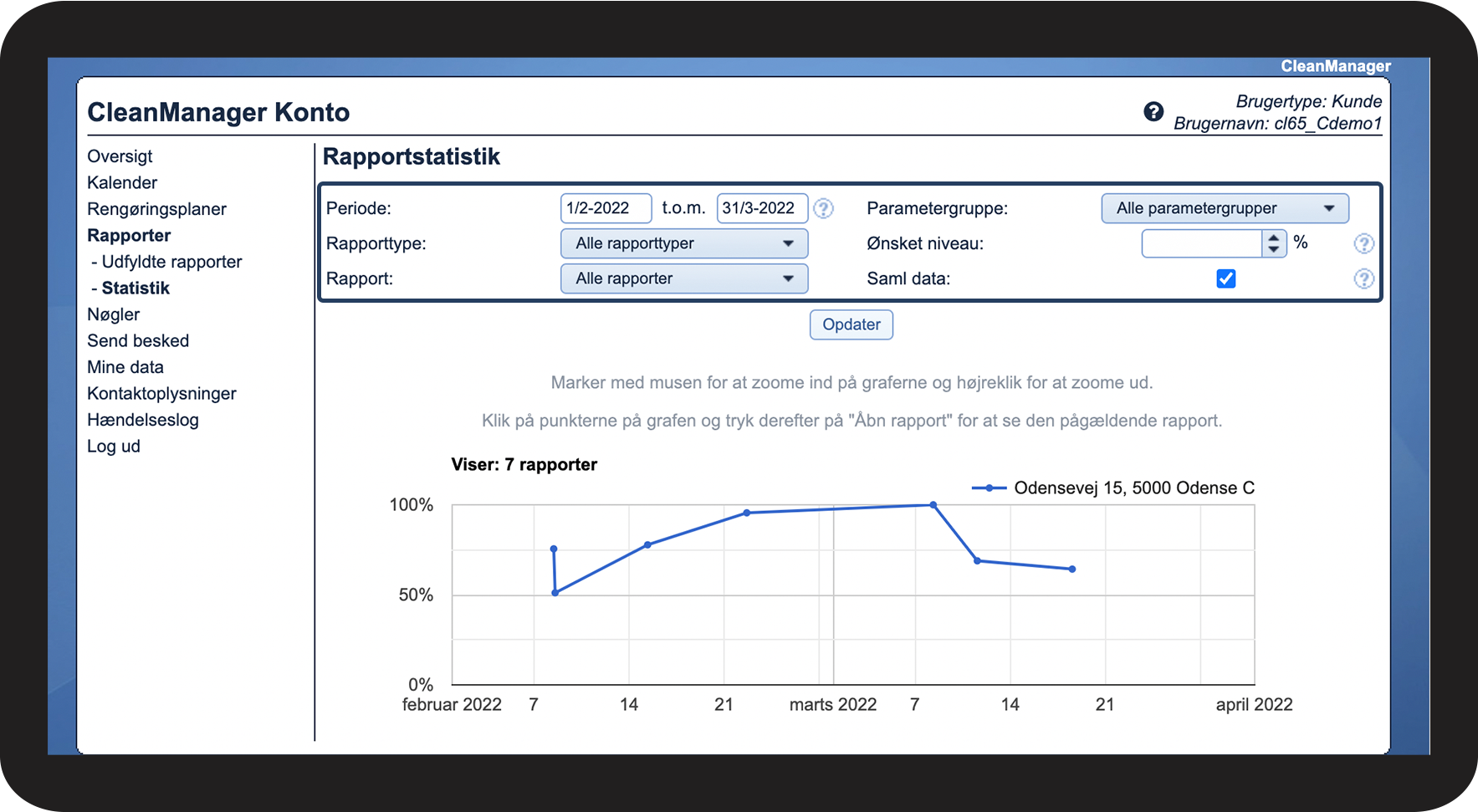Click the Send besked link
The height and width of the screenshot is (812, 1478).
138,340
